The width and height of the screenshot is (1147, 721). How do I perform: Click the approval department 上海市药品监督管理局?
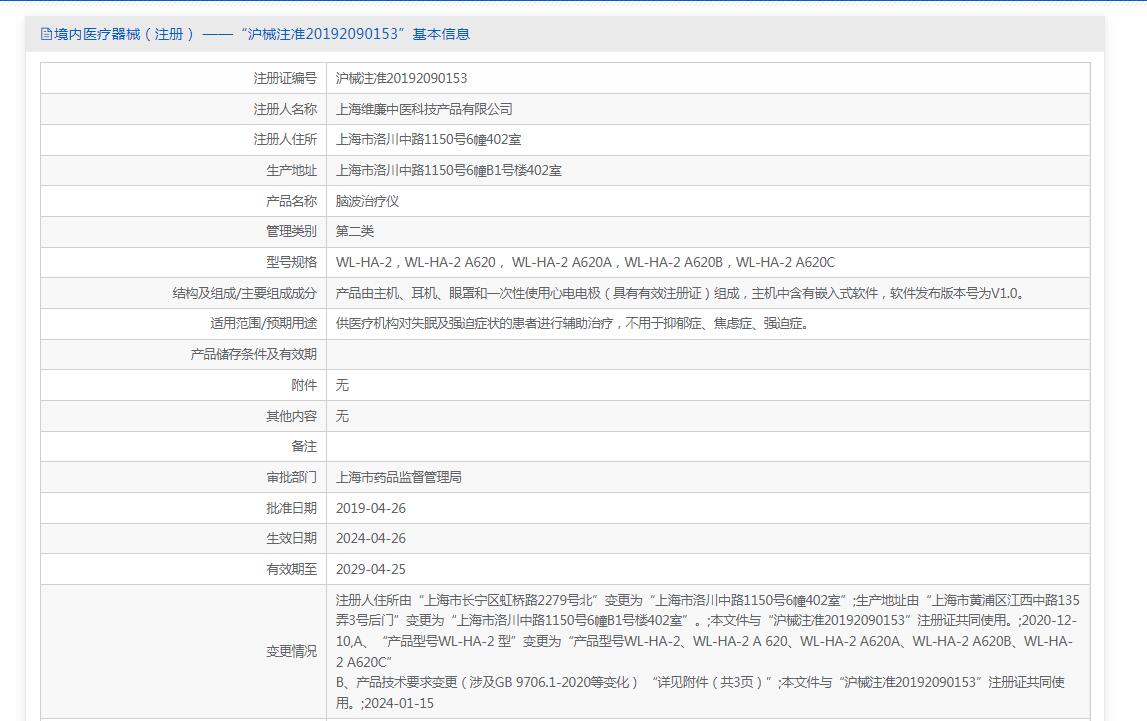click(x=398, y=477)
